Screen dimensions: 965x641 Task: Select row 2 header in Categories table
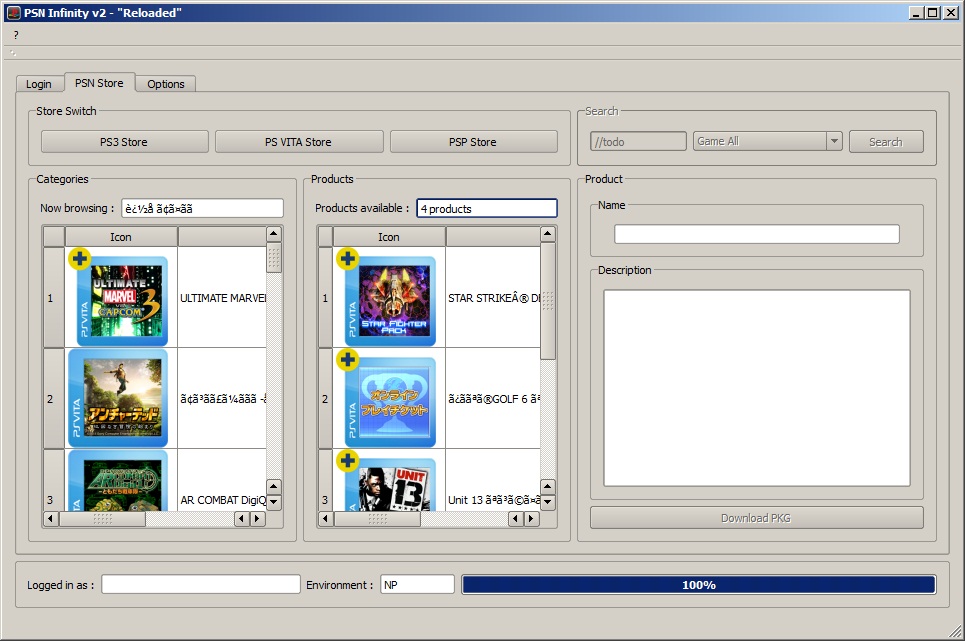tap(54, 399)
